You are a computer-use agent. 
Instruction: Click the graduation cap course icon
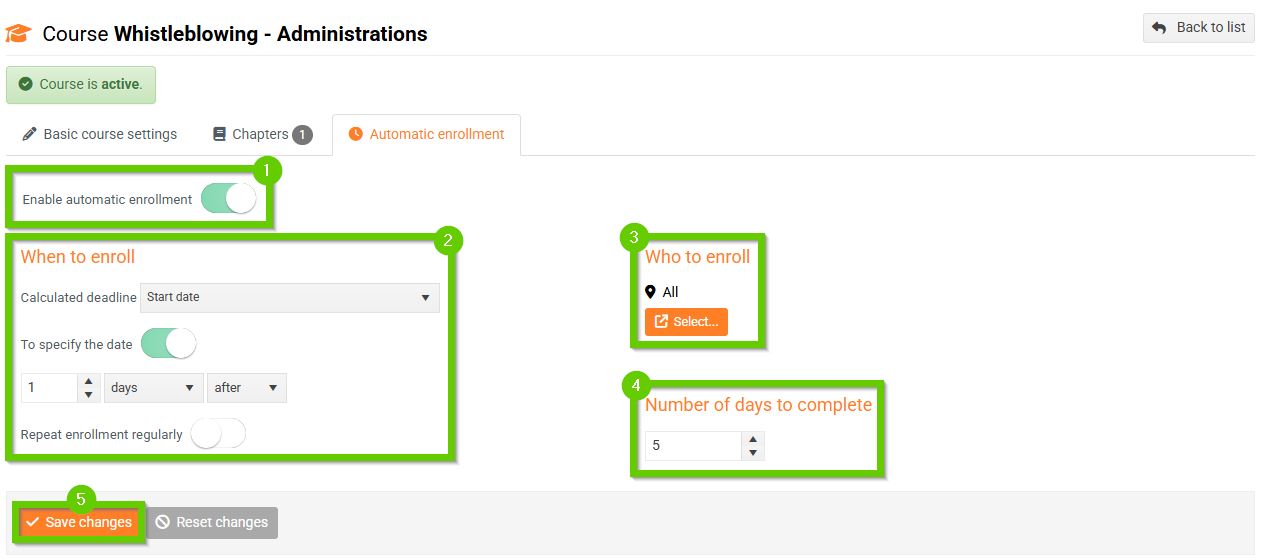(18, 33)
